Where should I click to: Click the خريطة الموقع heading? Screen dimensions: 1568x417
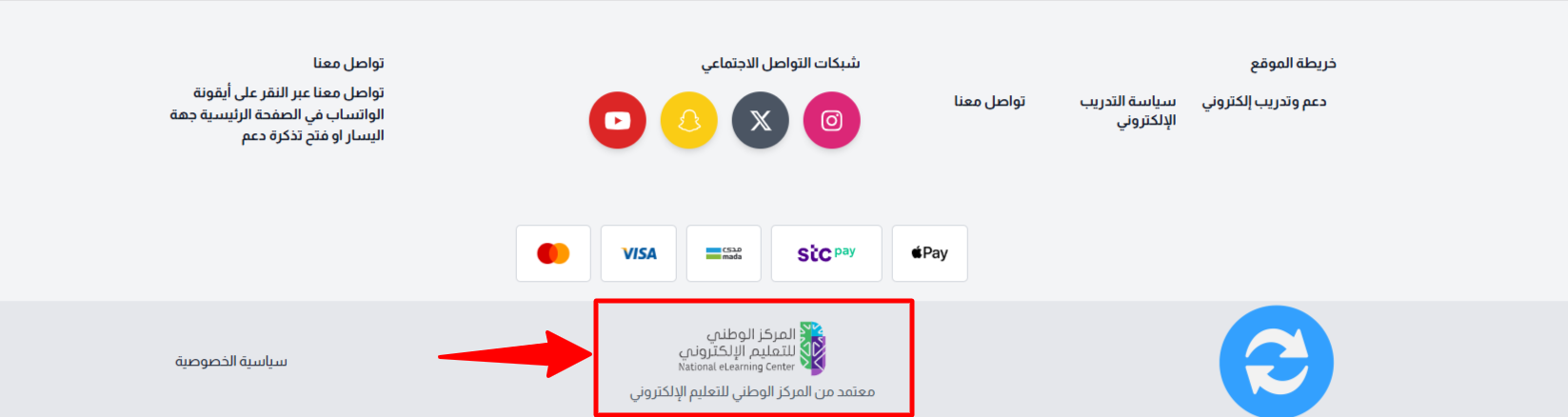[x=1294, y=63]
